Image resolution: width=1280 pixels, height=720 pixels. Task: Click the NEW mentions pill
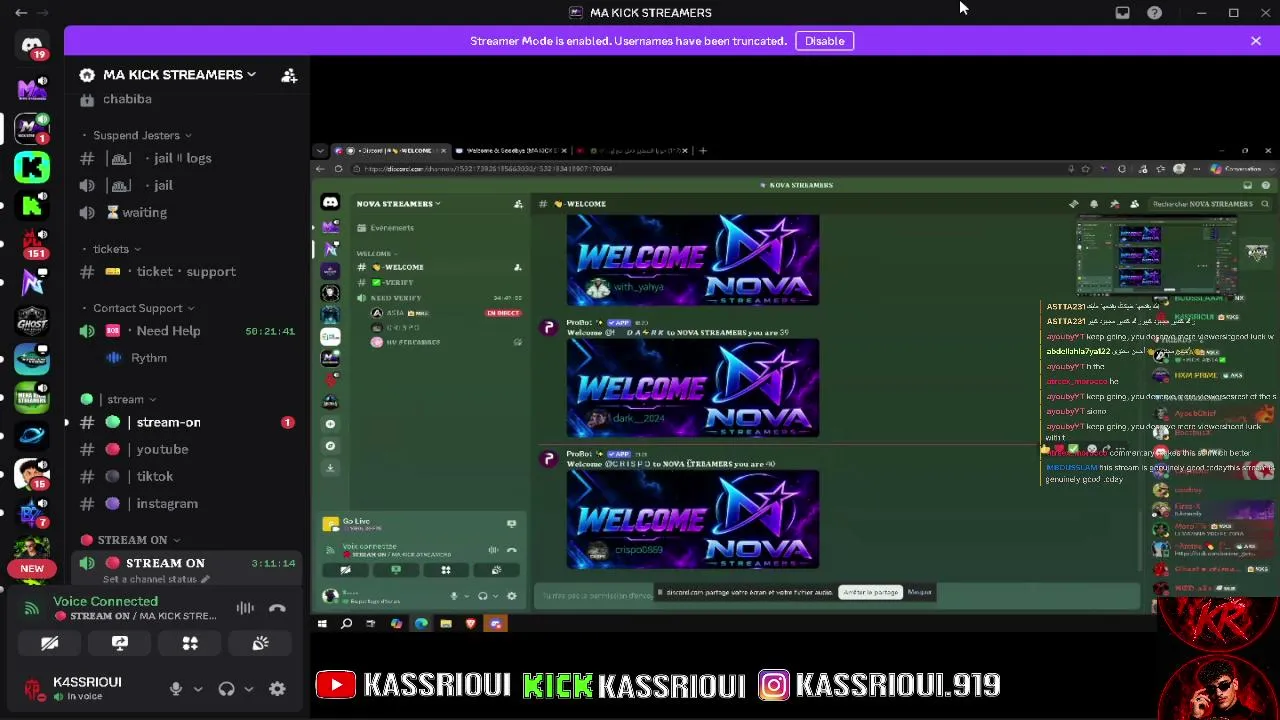pyautogui.click(x=32, y=569)
